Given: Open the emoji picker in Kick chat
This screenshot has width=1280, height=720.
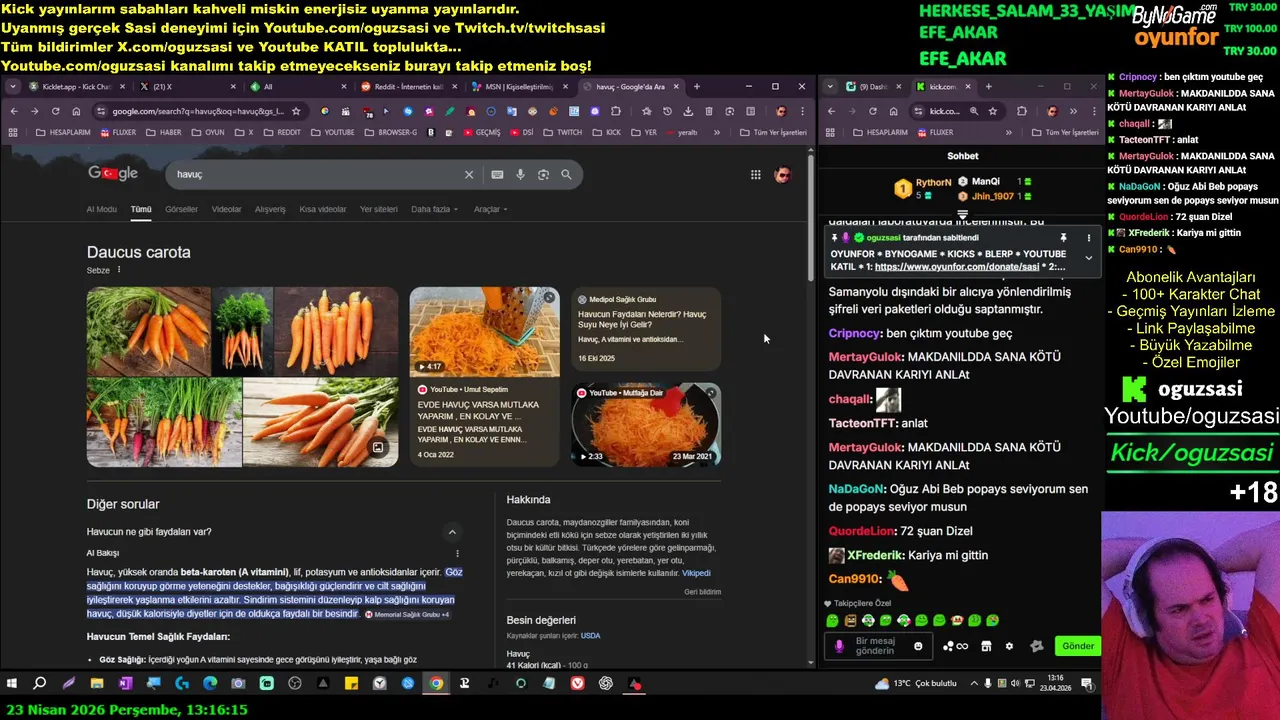Looking at the screenshot, I should (x=918, y=646).
